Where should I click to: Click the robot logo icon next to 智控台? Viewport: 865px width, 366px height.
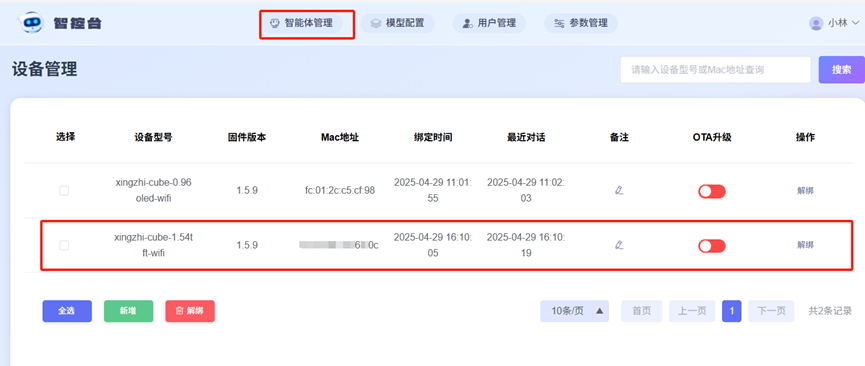pyautogui.click(x=32, y=23)
